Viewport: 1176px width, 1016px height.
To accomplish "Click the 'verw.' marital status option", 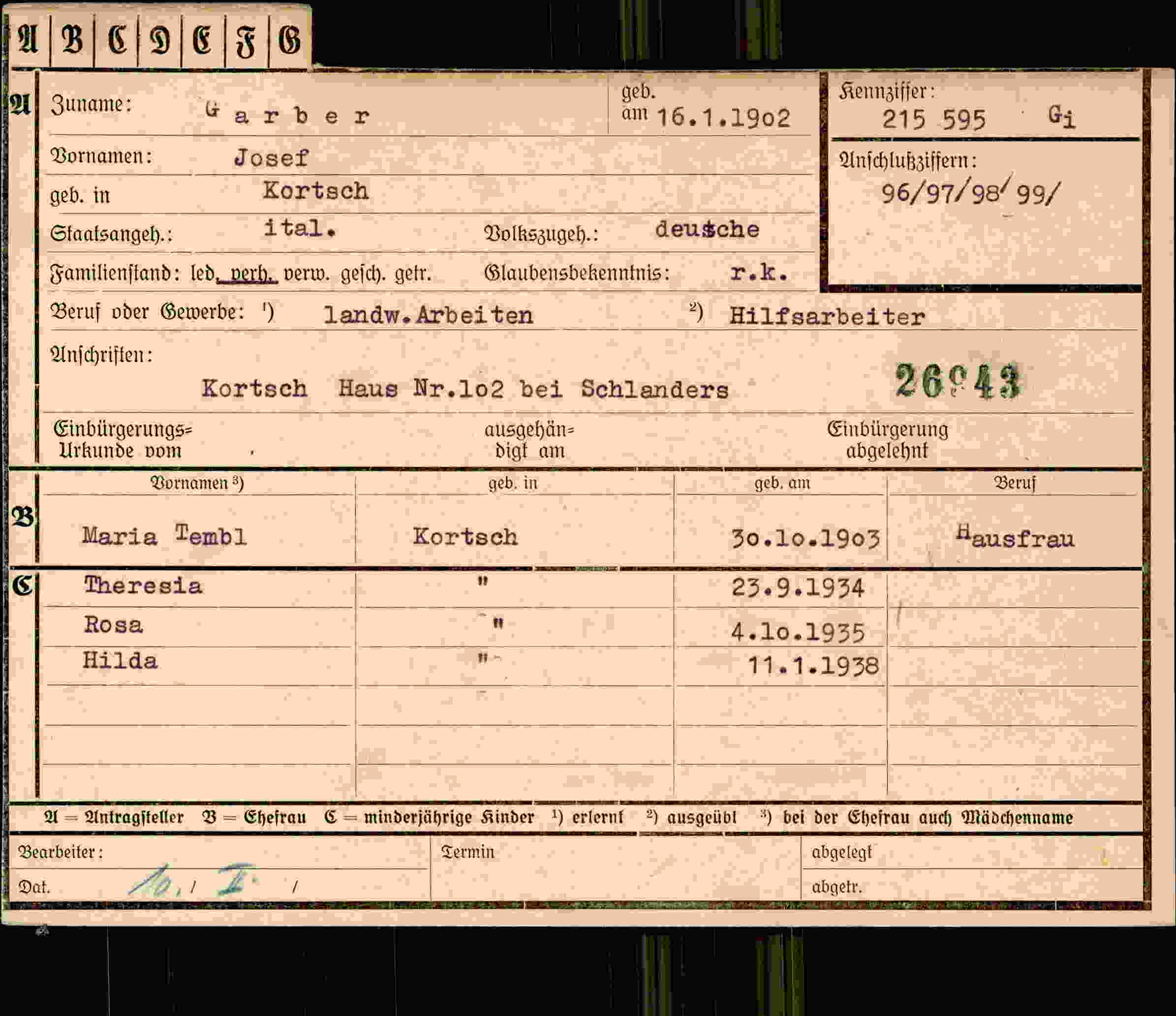I will tap(307, 274).
